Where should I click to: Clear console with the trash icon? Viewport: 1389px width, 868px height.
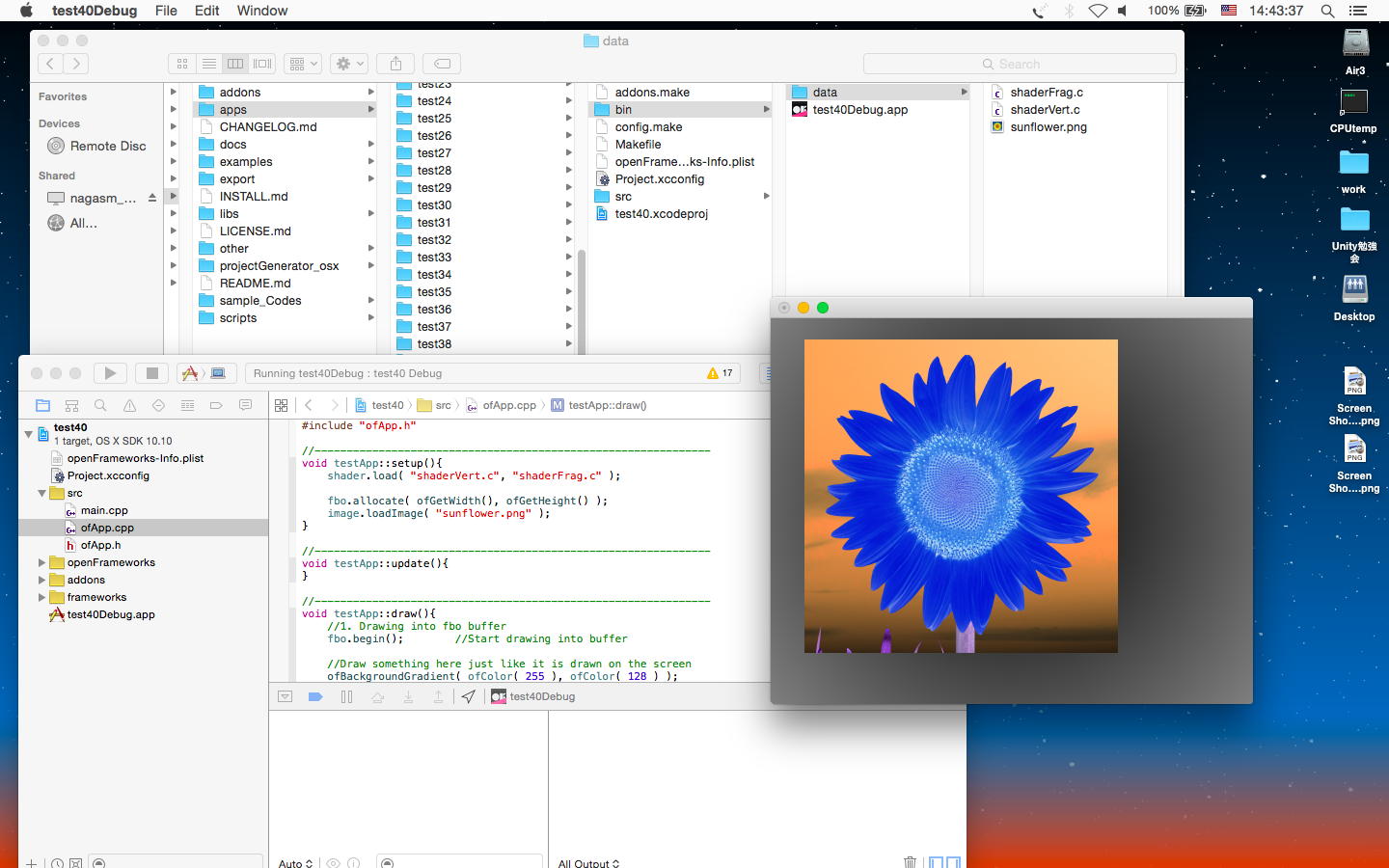pos(909,861)
